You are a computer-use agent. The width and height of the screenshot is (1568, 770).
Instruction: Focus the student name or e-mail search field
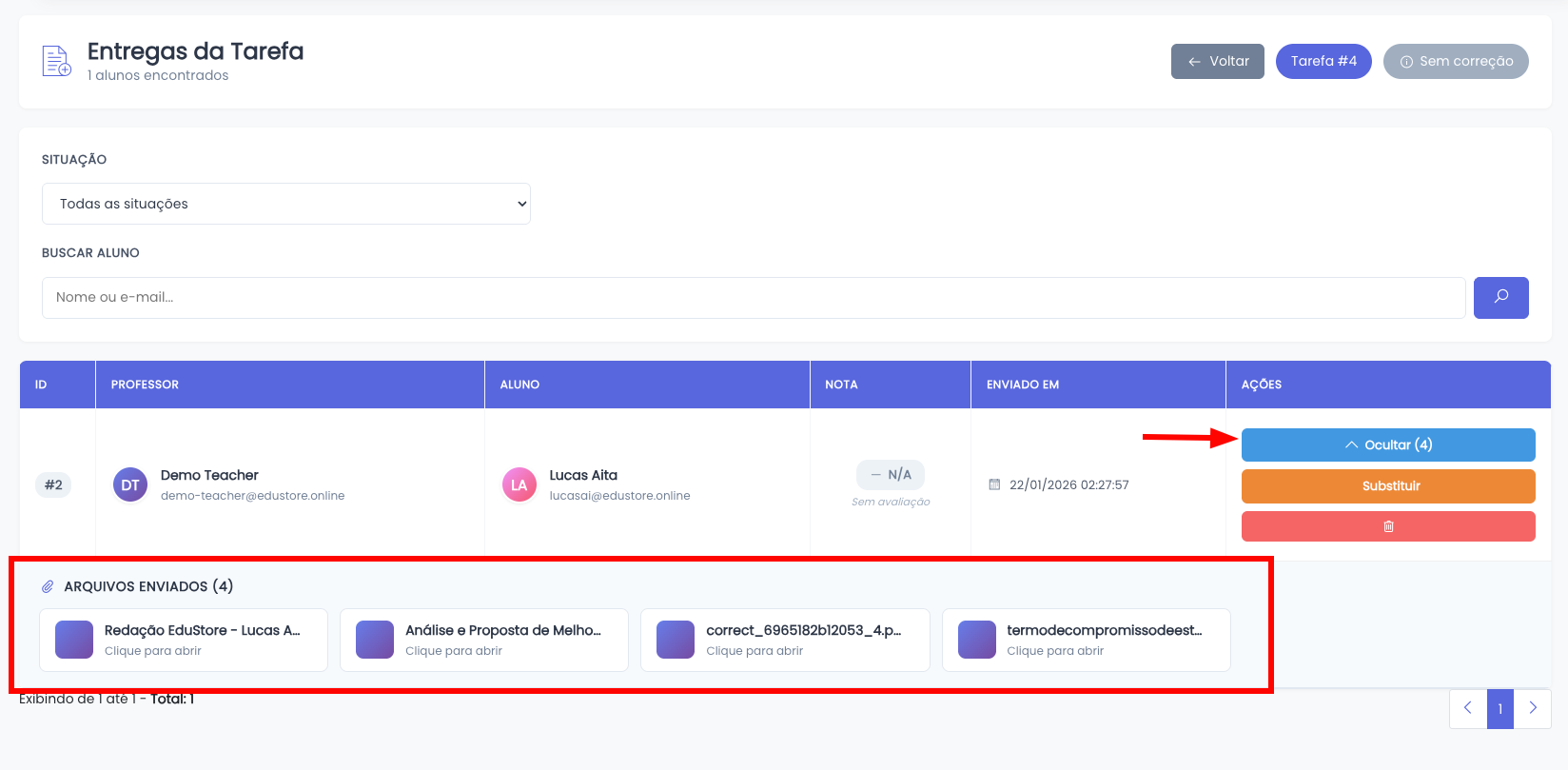[753, 297]
